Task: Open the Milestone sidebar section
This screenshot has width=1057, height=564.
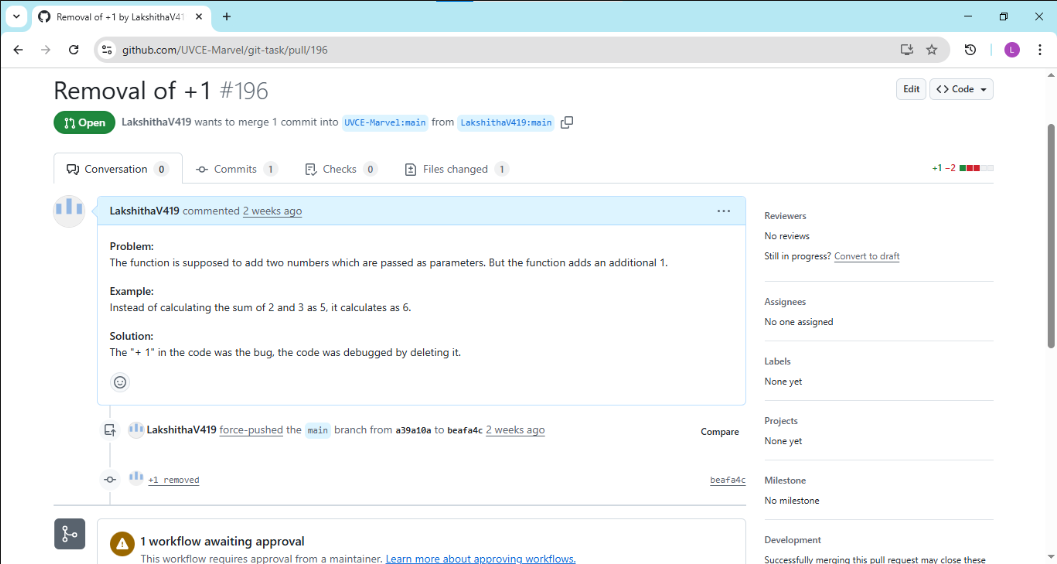Action: (785, 480)
